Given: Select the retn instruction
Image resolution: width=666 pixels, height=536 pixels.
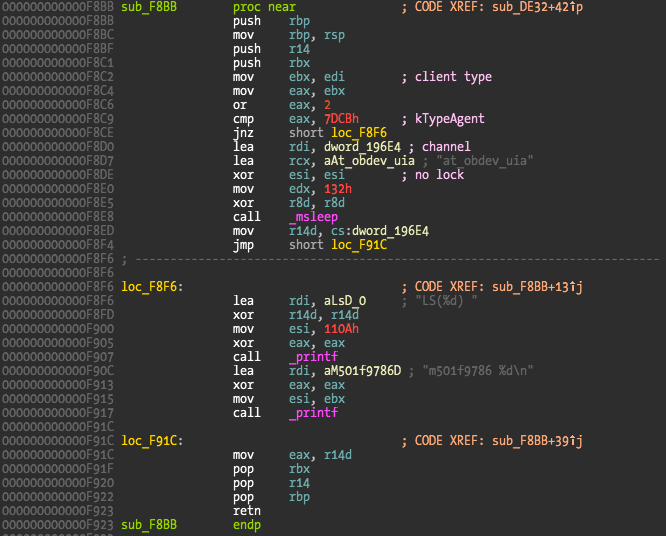Looking at the screenshot, I should 246,510.
